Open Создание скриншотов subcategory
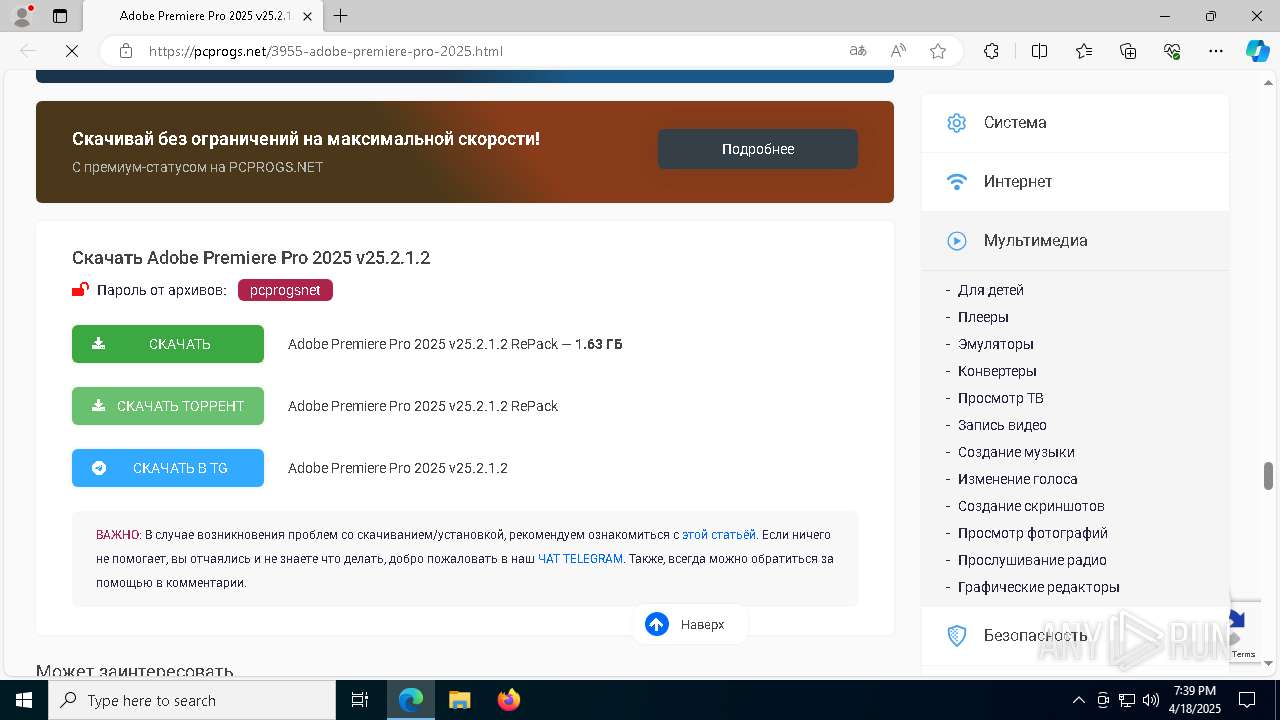The width and height of the screenshot is (1280, 720). click(x=1031, y=506)
